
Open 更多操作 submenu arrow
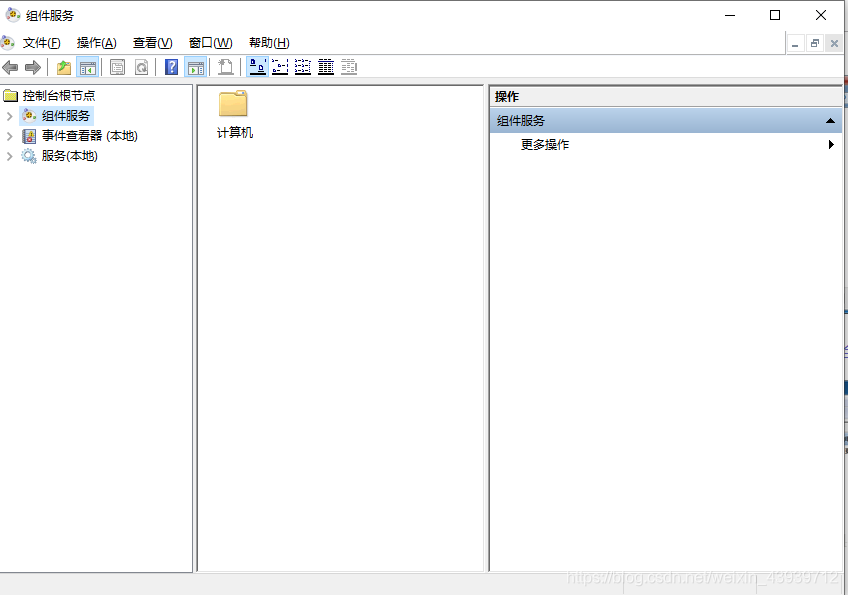point(831,144)
